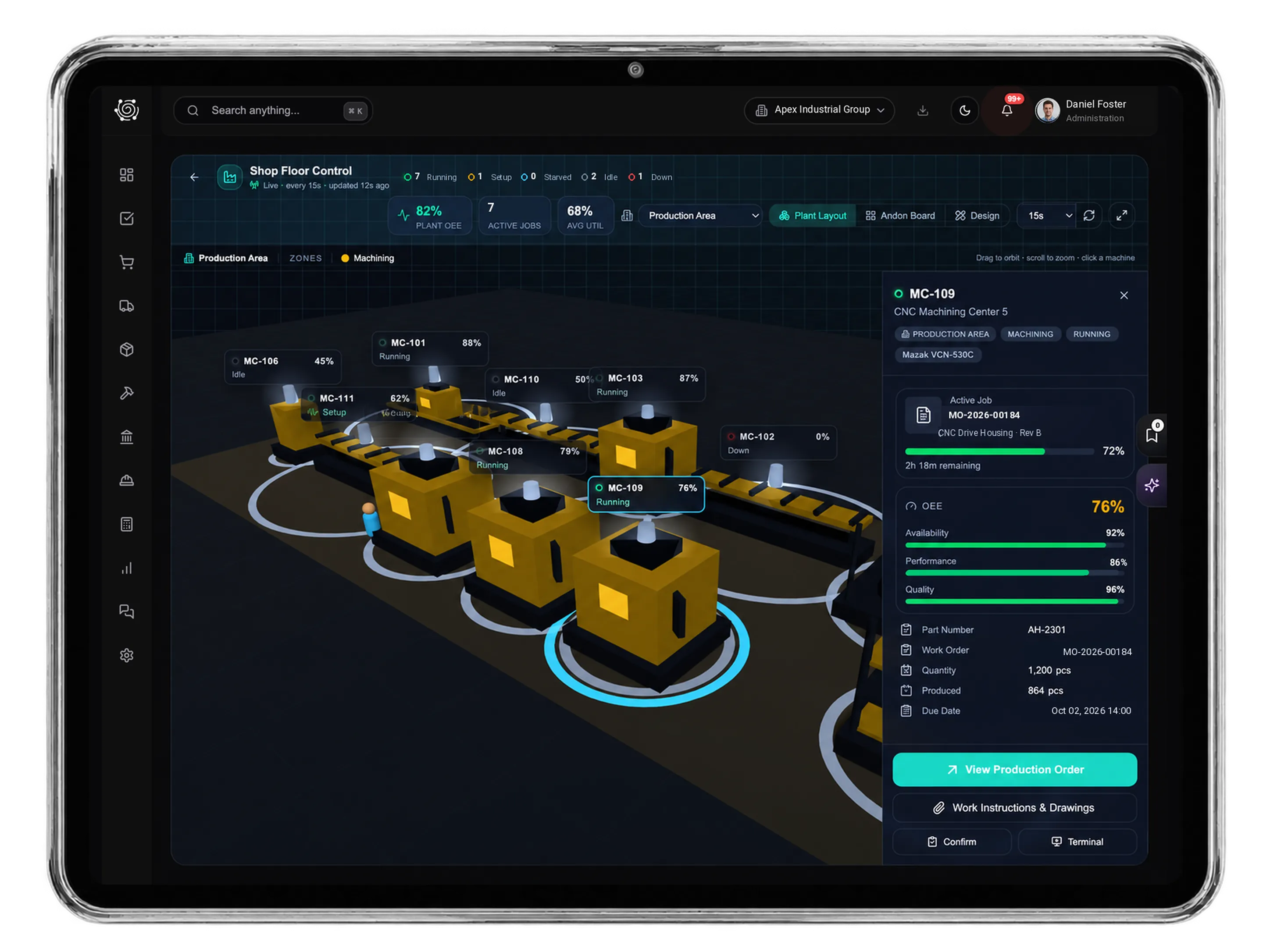Switch to the Design view
Viewport: 1270px width, 952px height.
click(x=977, y=216)
